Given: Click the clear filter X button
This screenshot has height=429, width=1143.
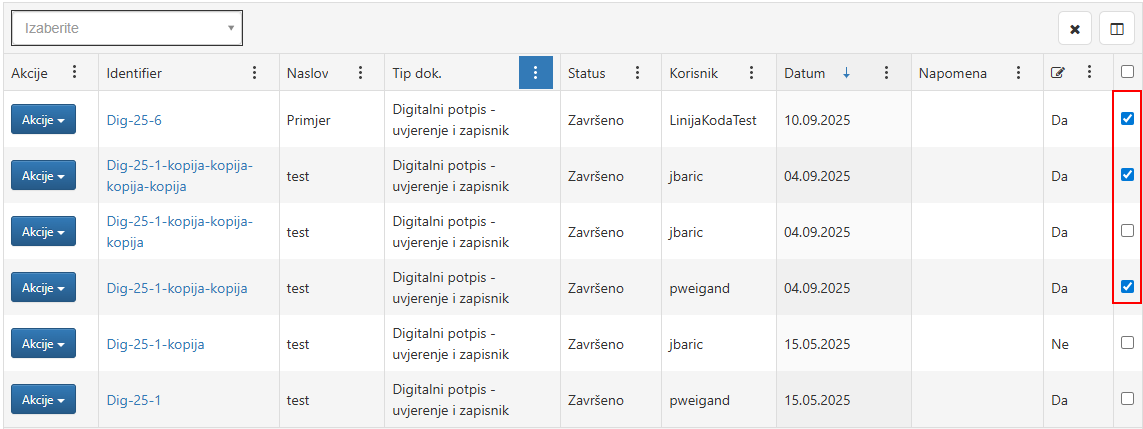Looking at the screenshot, I should [x=1074, y=29].
